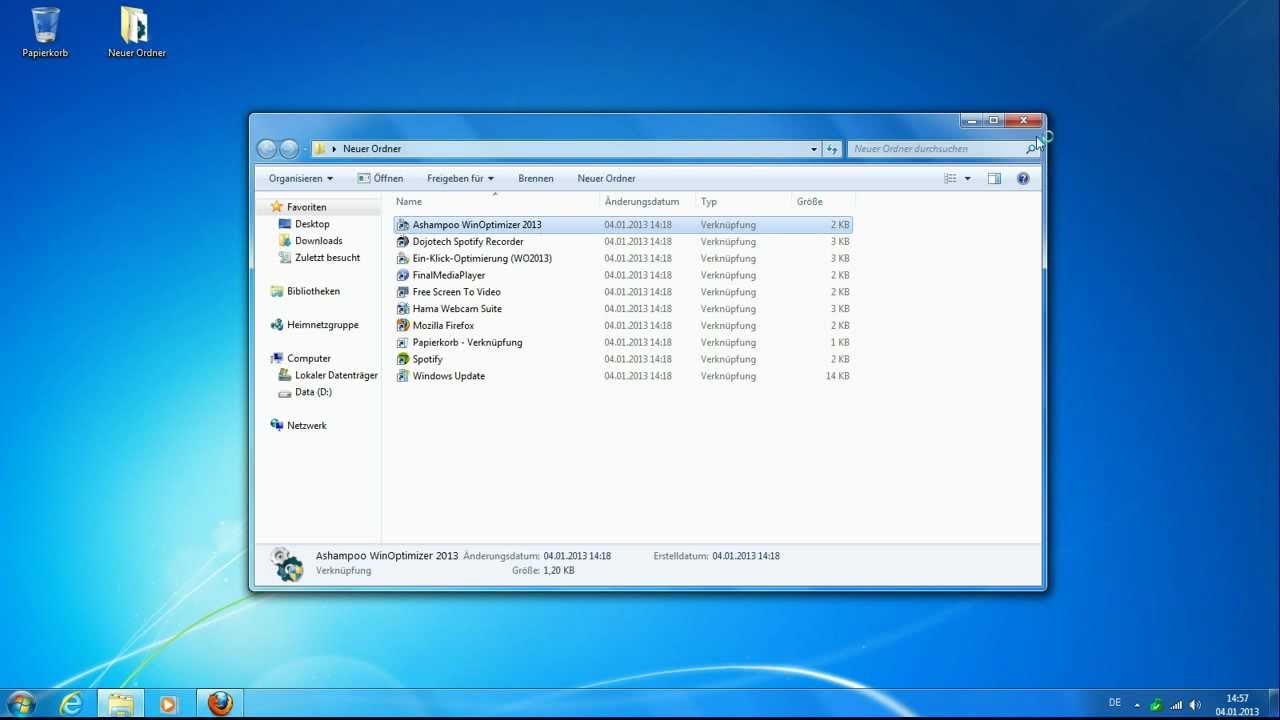
Task: Click the Spotify shortcut icon
Action: click(x=403, y=359)
